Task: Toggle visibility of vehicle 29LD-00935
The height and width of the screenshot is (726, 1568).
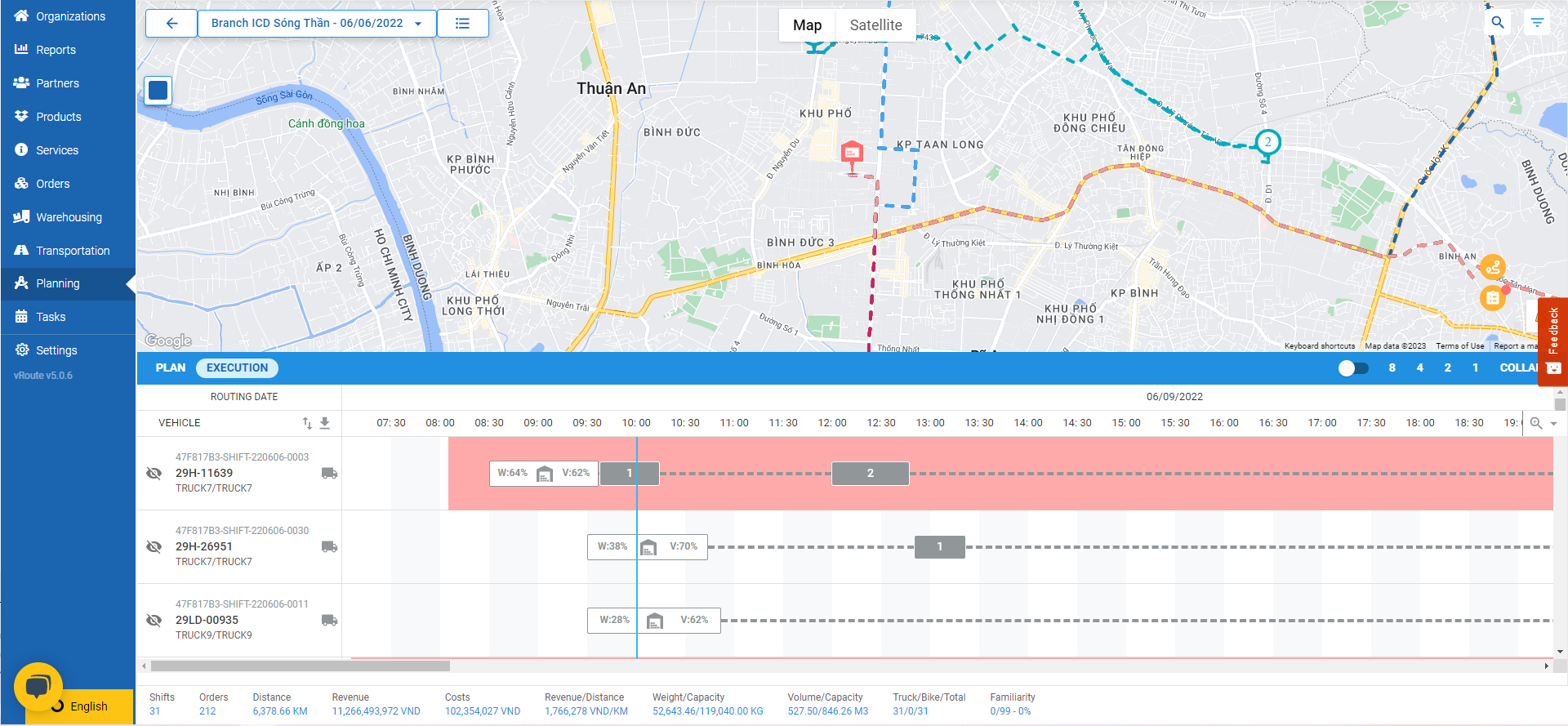Action: coord(154,621)
